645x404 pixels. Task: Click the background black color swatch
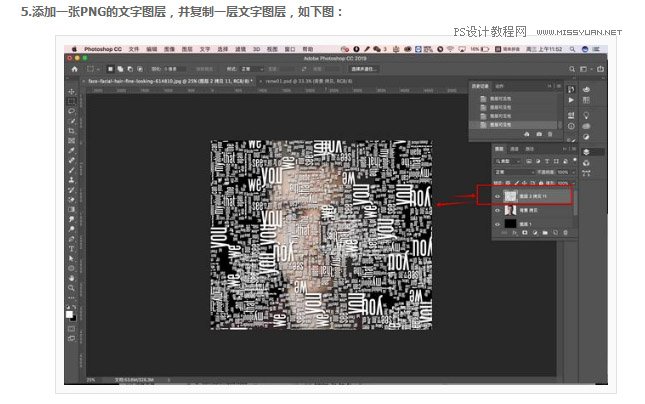tap(74, 318)
